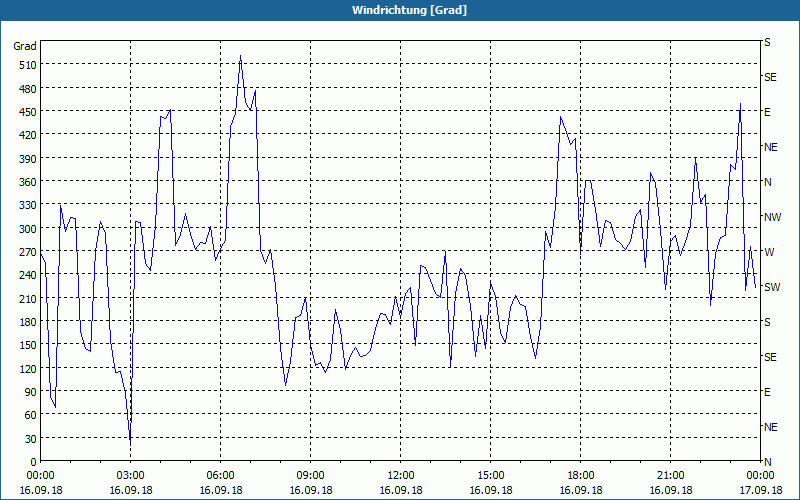
Task: Click the SW compass direction label
Action: [772, 287]
